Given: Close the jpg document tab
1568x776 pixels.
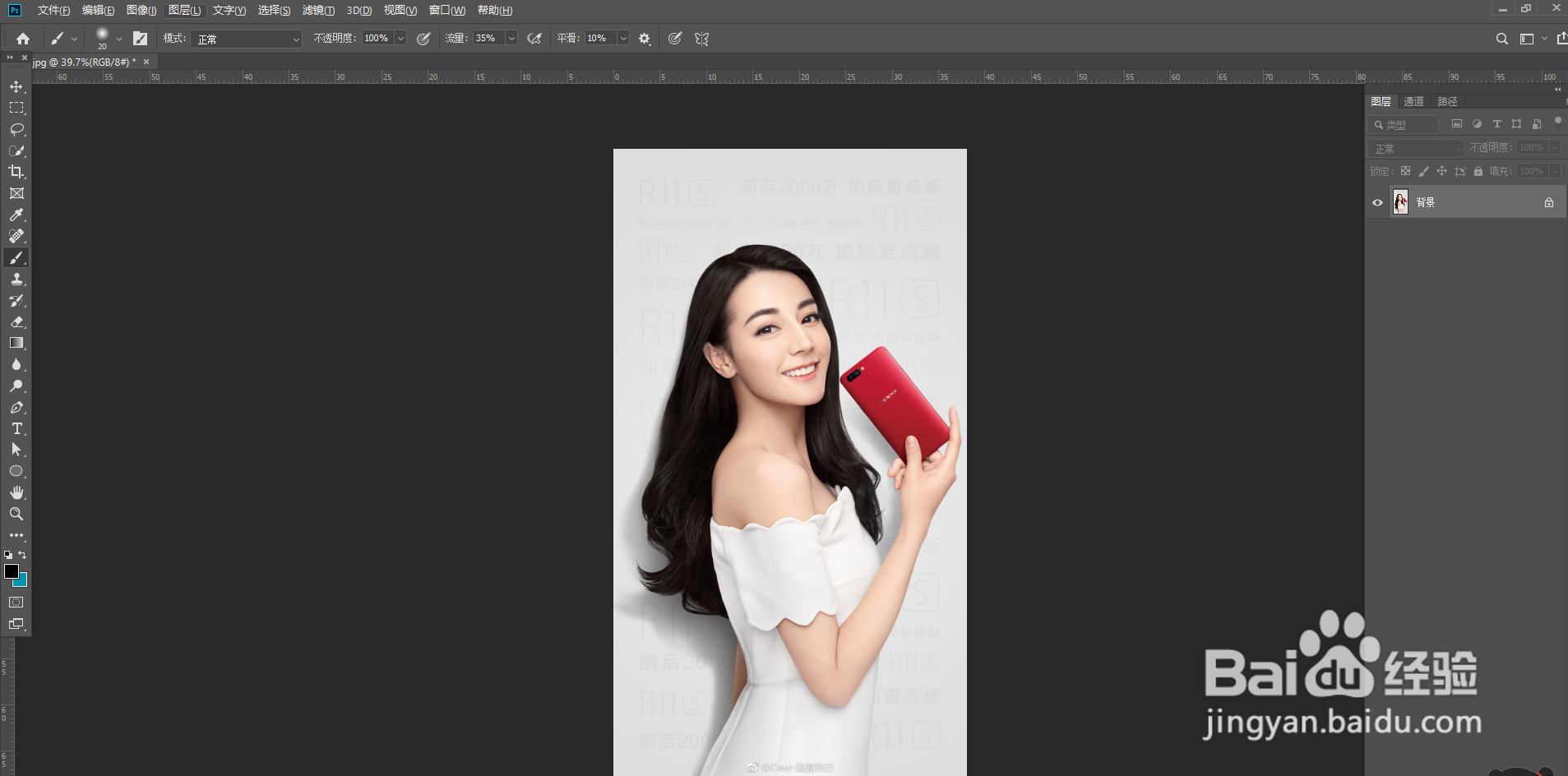Looking at the screenshot, I should (146, 62).
